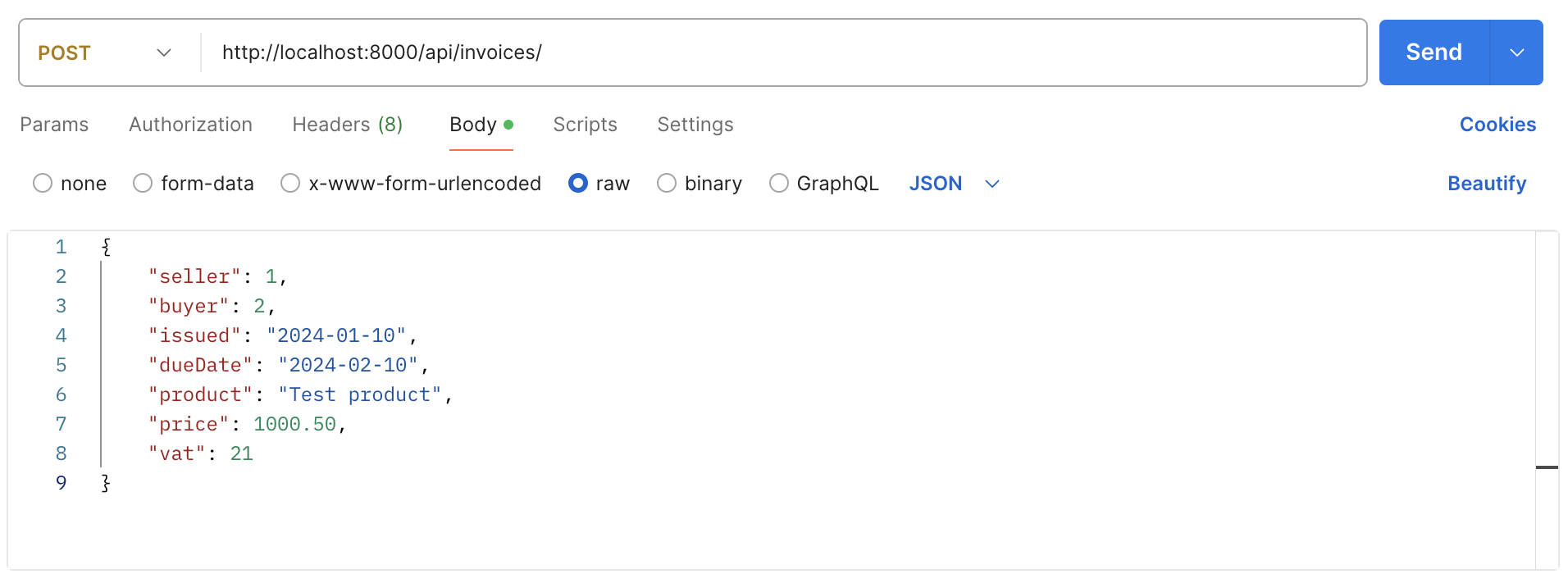This screenshot has width=1568, height=574.
Task: Open the Scripts tab
Action: (585, 125)
